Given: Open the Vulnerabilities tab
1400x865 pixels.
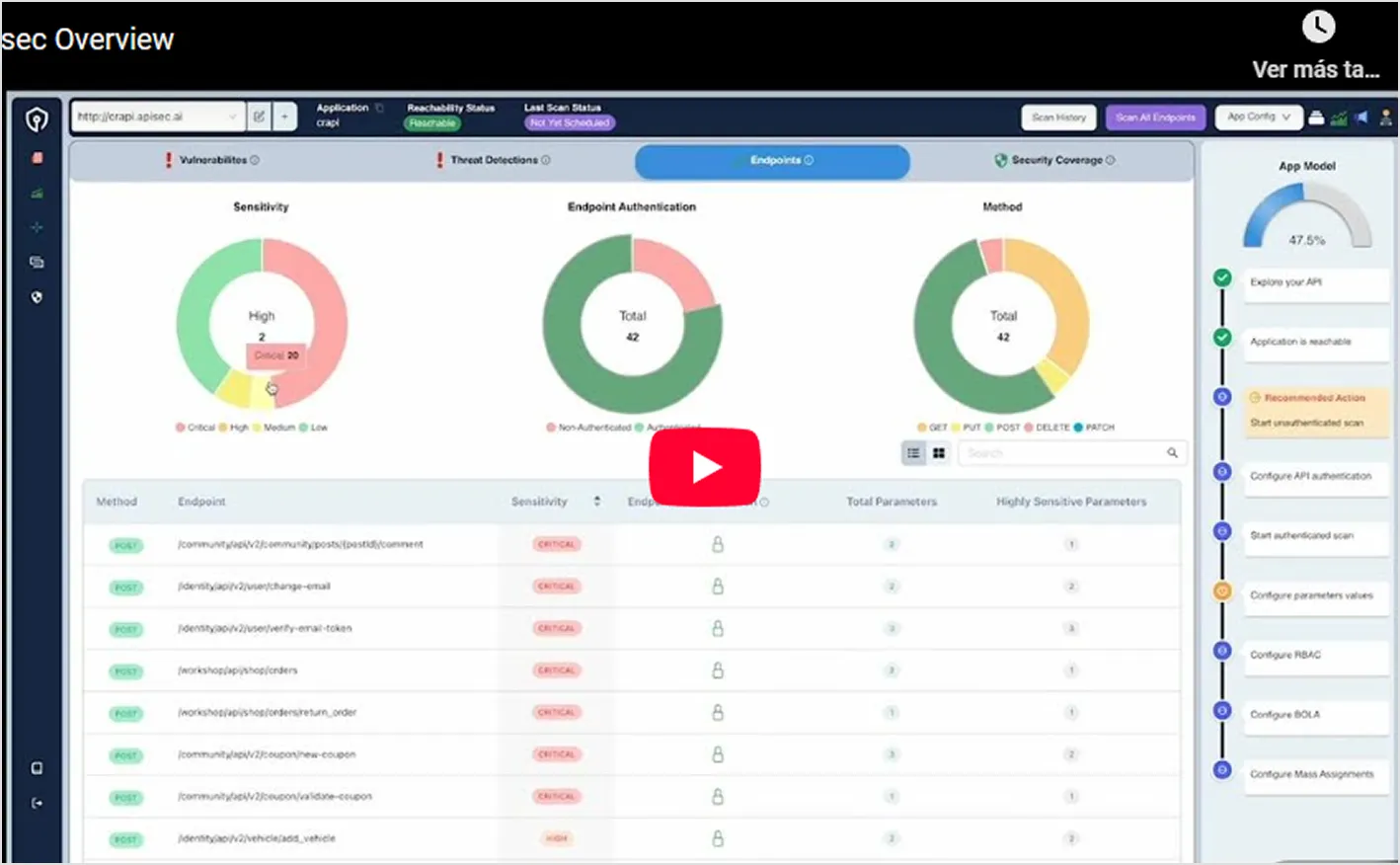Looking at the screenshot, I should coord(212,160).
